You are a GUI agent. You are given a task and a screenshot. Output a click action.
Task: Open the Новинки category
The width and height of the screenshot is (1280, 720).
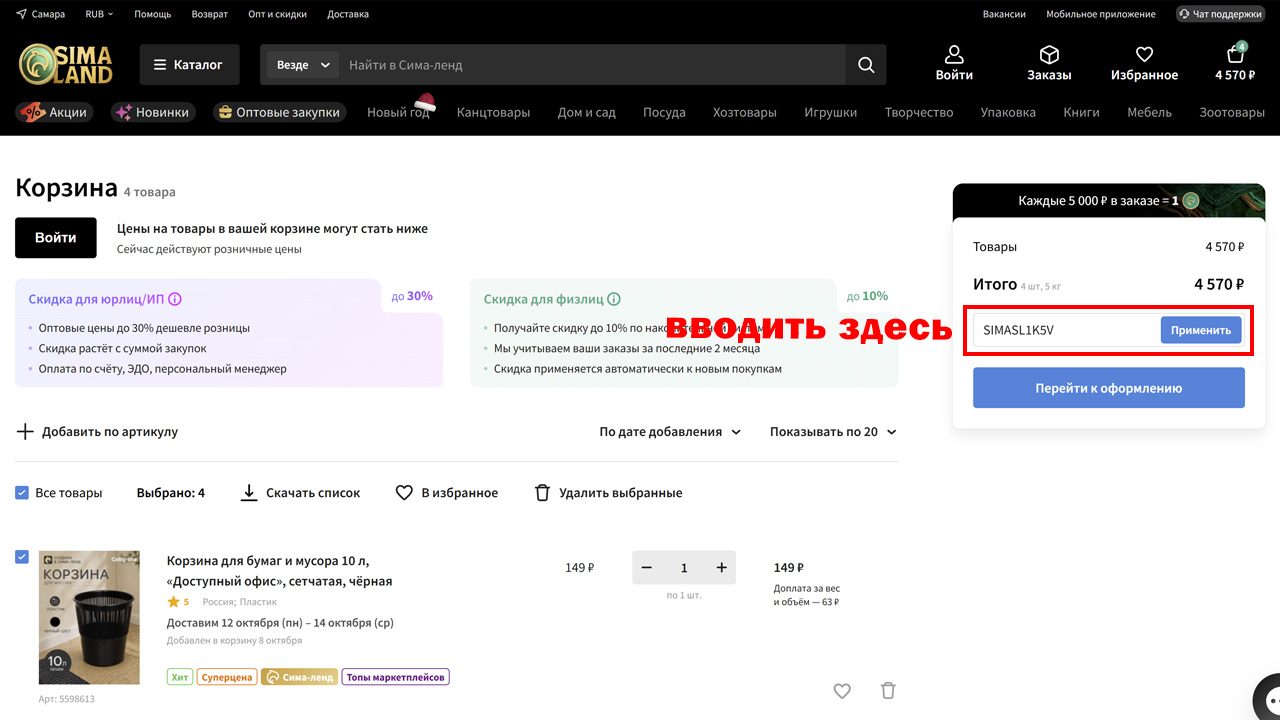click(x=153, y=112)
